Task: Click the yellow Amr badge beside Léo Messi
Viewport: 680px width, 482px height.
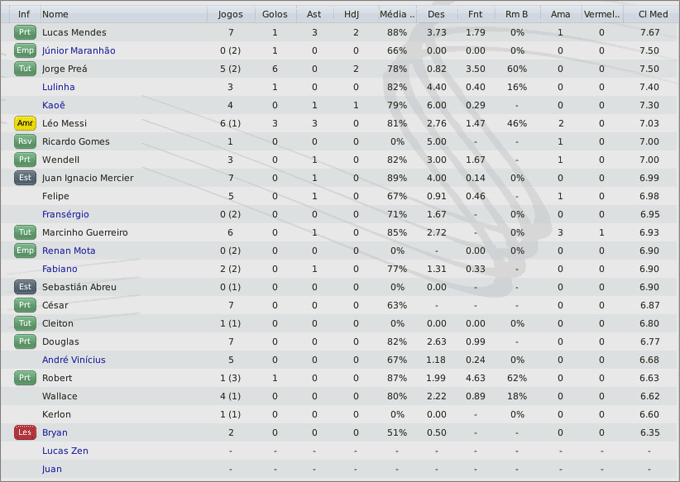Action: [25, 123]
